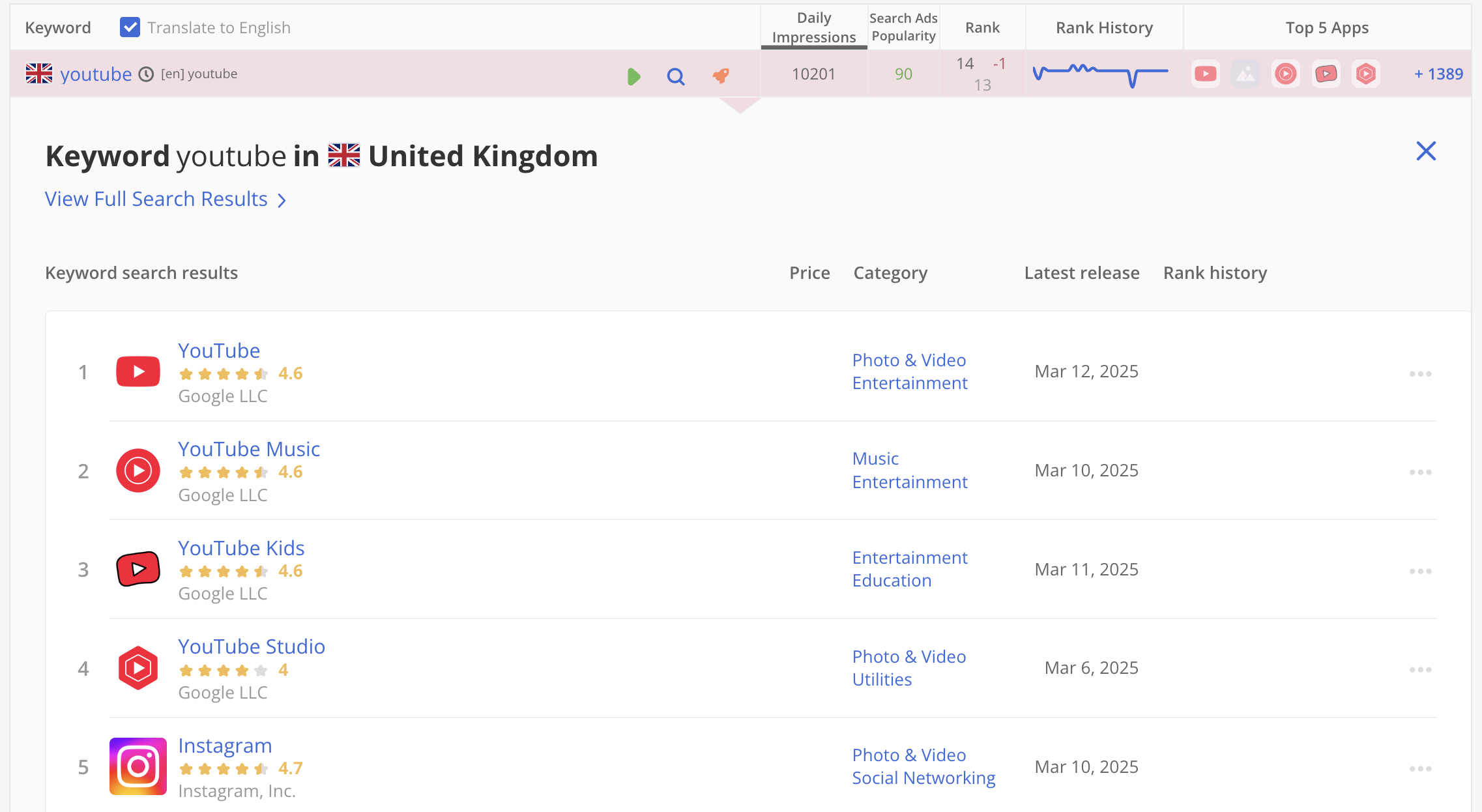Click the Instagram, Inc. developer name
The width and height of the screenshot is (1482, 812).
237,791
